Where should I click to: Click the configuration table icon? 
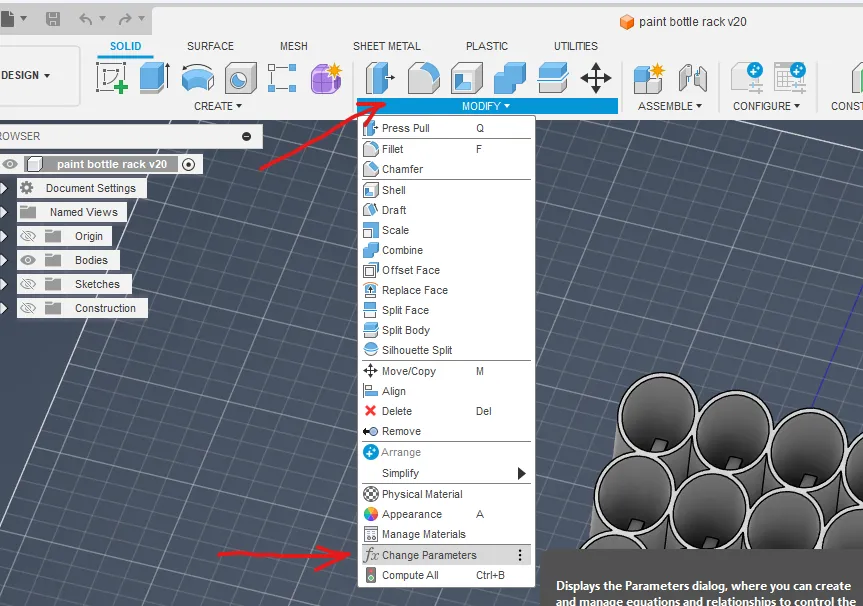[790, 78]
